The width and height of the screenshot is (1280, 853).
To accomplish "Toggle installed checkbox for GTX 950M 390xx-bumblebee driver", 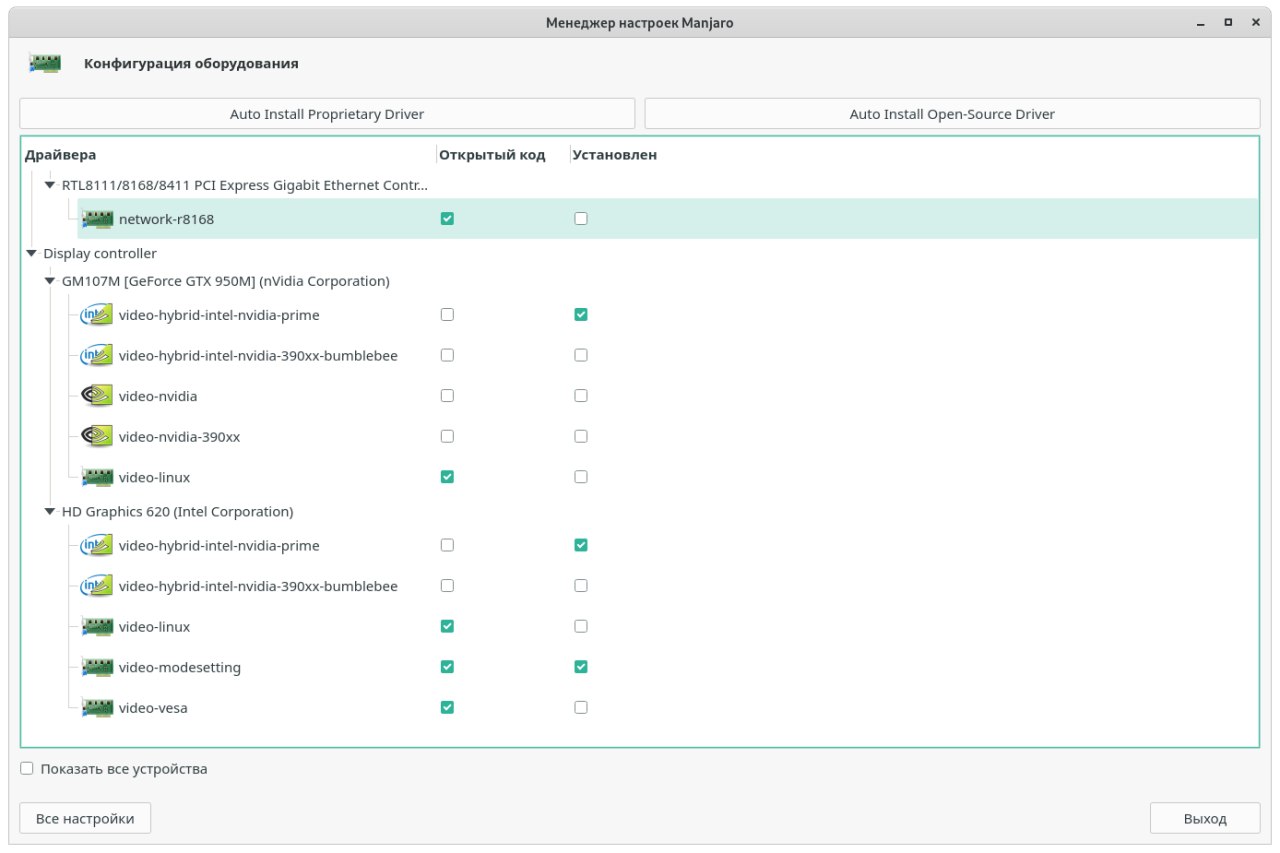I will [581, 355].
